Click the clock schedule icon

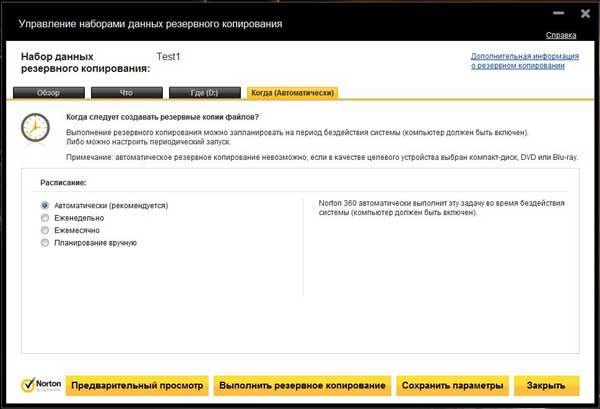pos(35,128)
